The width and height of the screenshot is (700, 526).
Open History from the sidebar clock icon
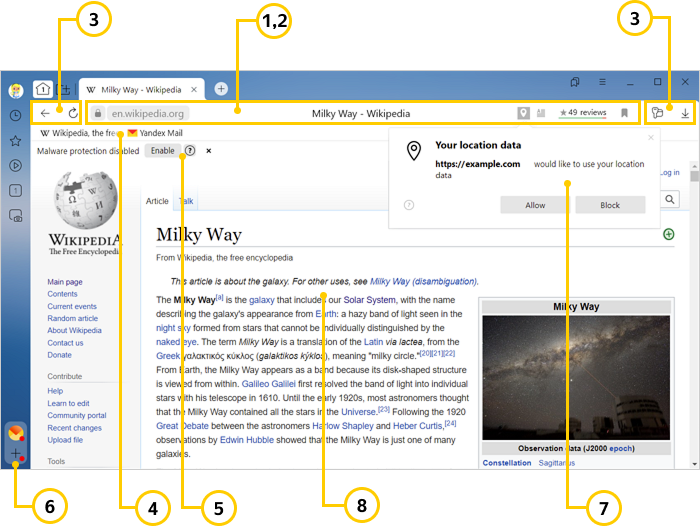tap(16, 115)
